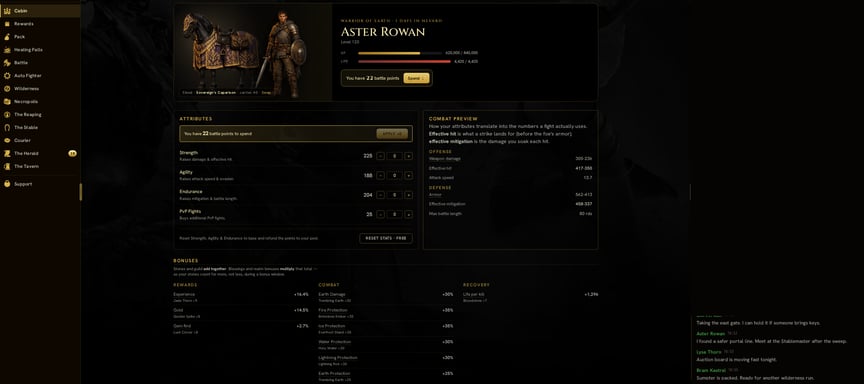The width and height of the screenshot is (864, 384).
Task: Click the Earth Damage bonus row
Action: coord(386,297)
